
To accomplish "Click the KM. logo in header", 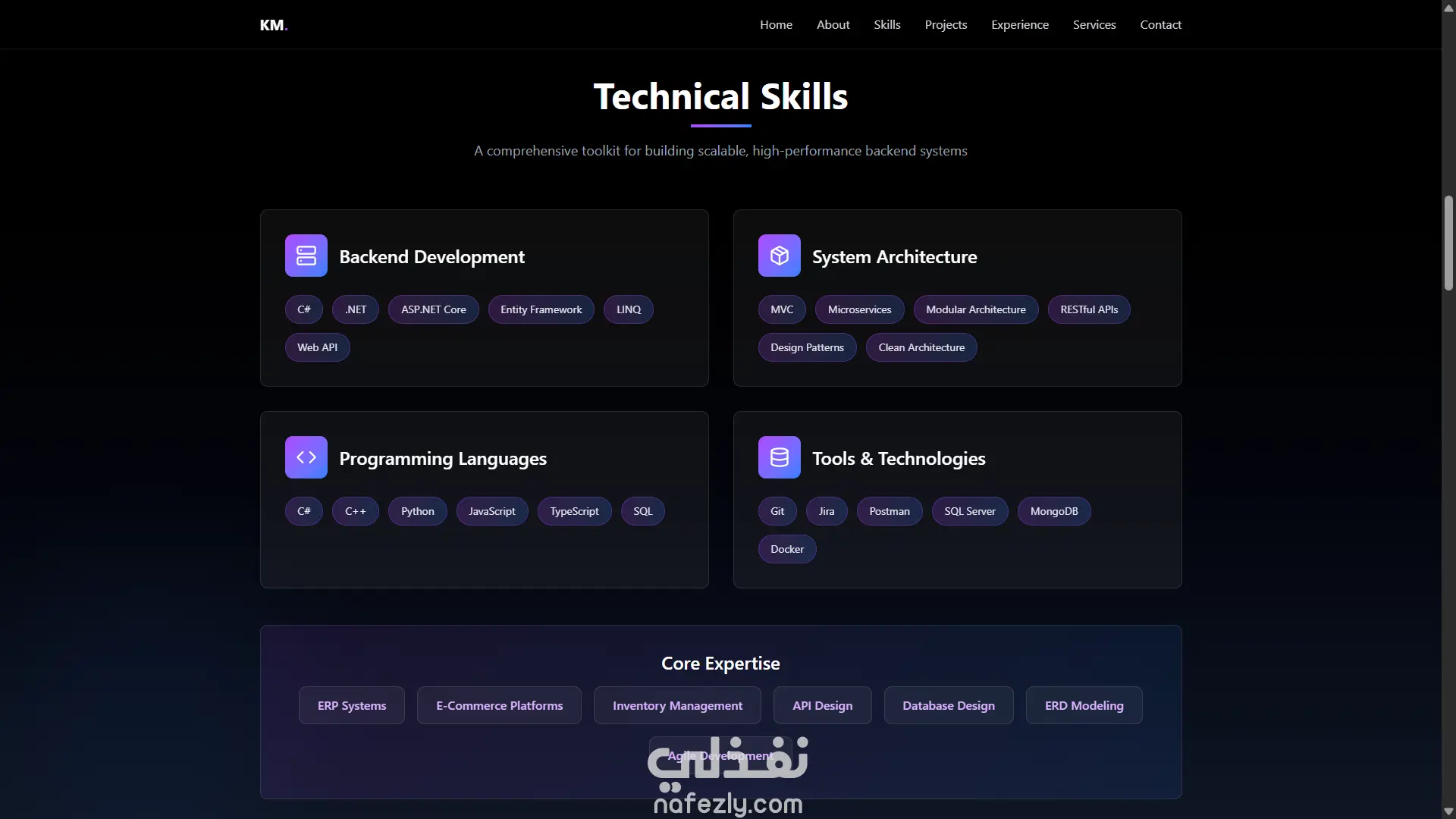I will click(273, 25).
